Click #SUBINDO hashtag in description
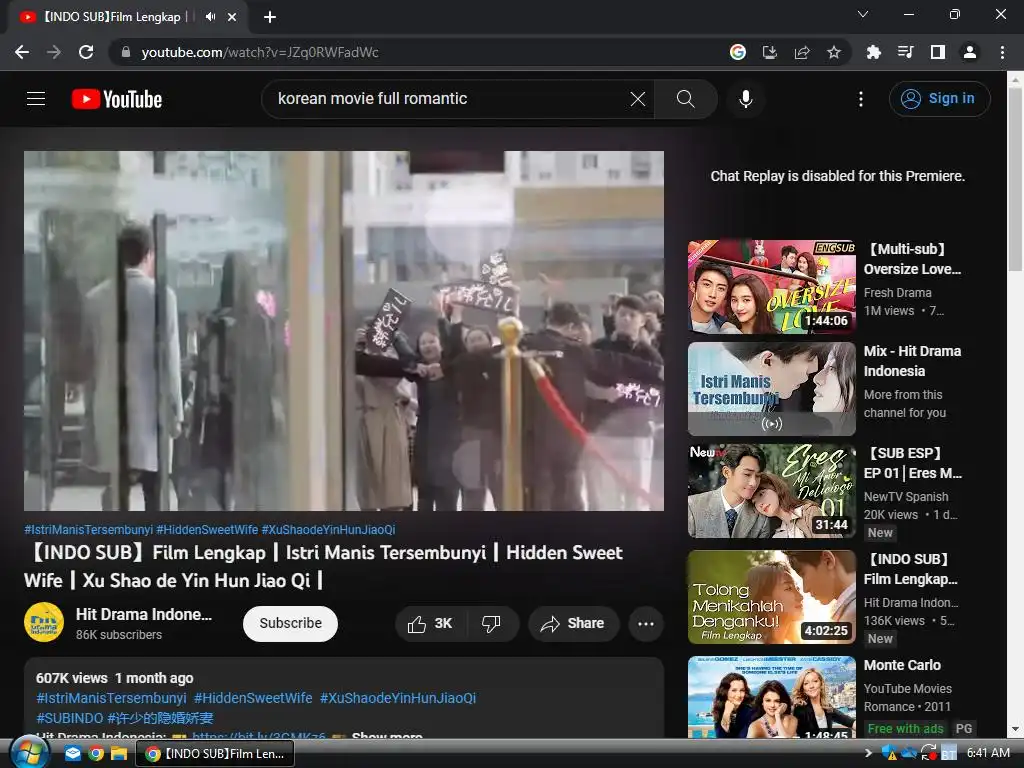Viewport: 1024px width, 768px height. (x=69, y=718)
